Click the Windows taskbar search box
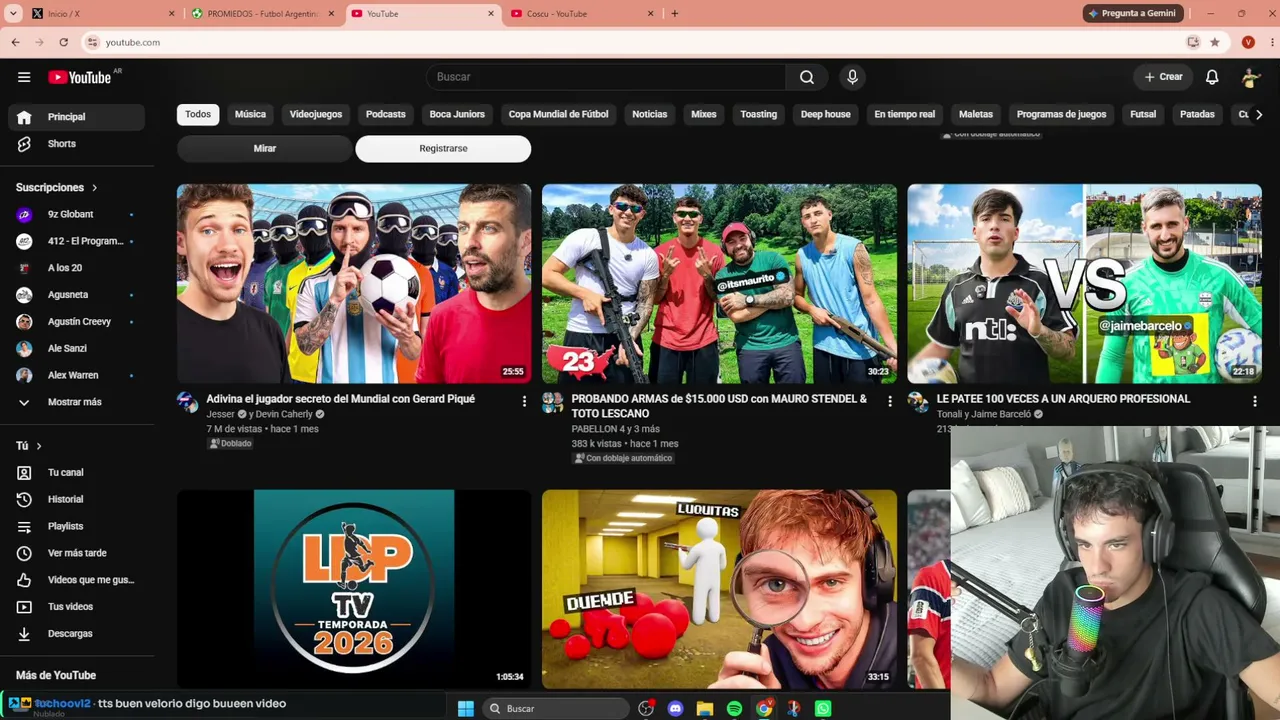1280x720 pixels. pos(555,708)
